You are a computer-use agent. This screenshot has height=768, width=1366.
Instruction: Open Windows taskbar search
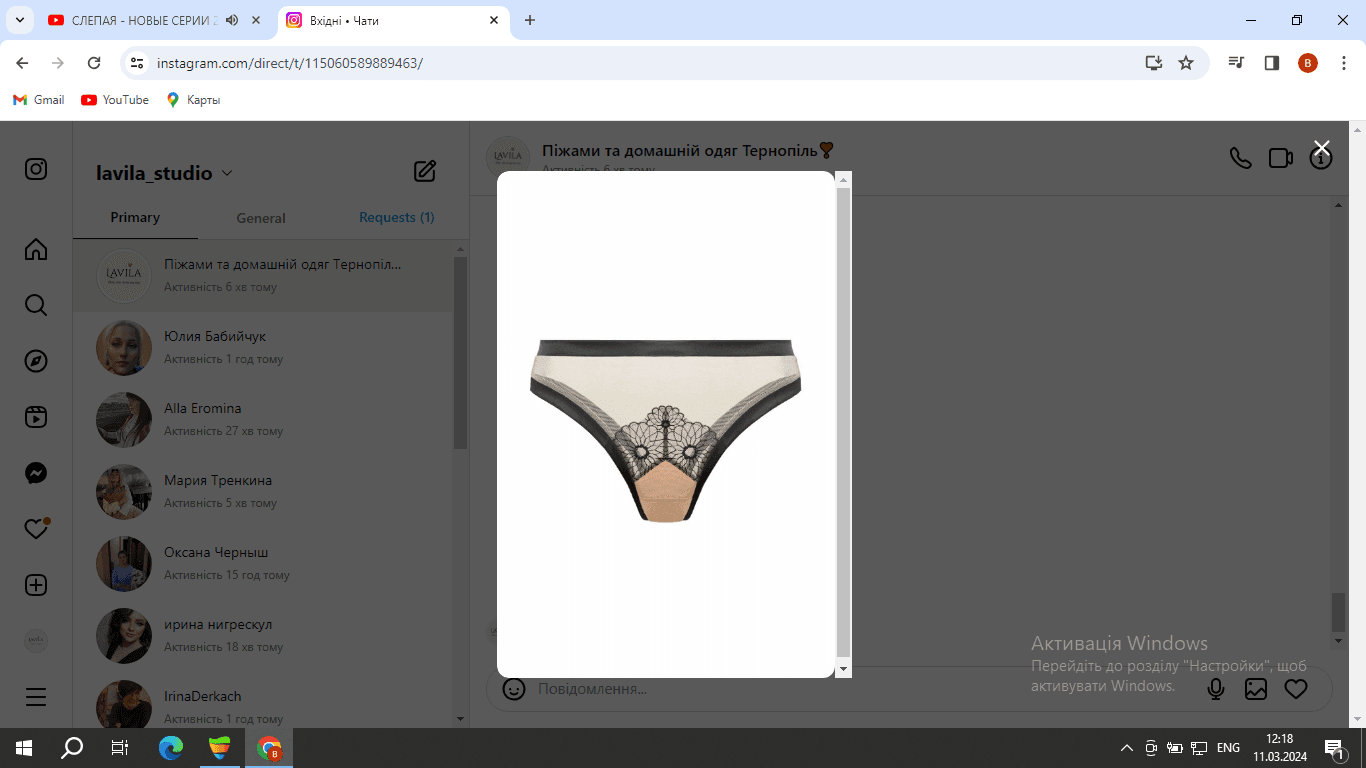click(72, 748)
